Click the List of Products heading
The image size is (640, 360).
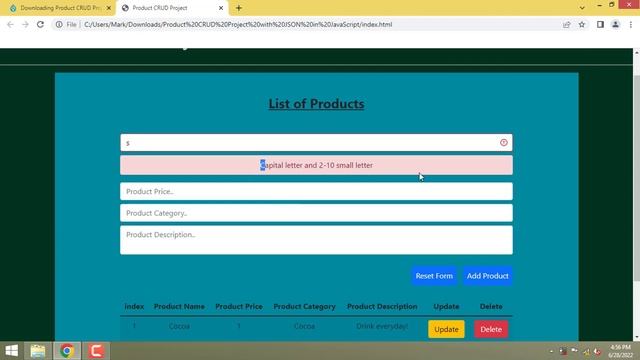tap(316, 104)
